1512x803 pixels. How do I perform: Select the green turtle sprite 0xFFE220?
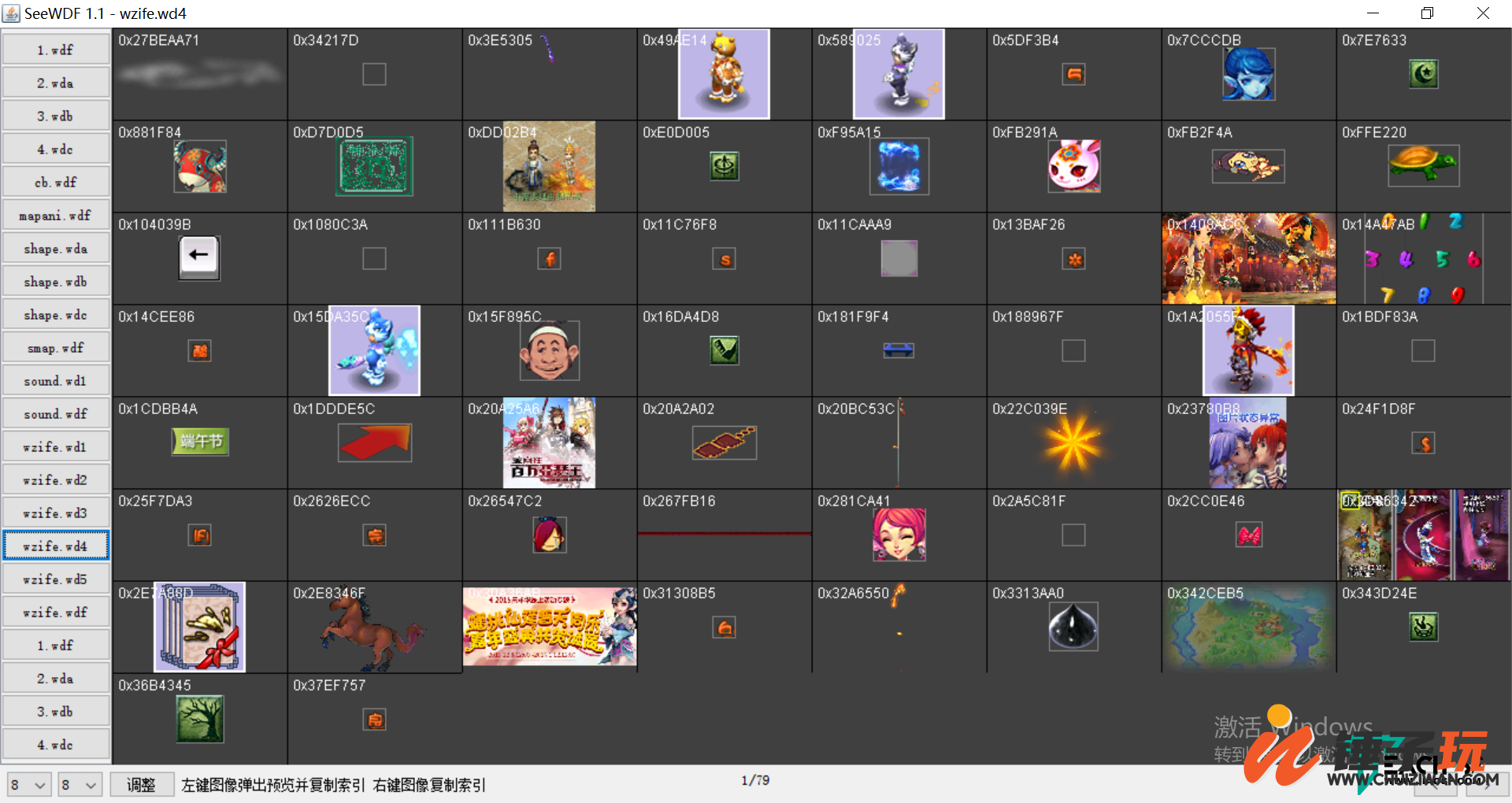[x=1423, y=165]
